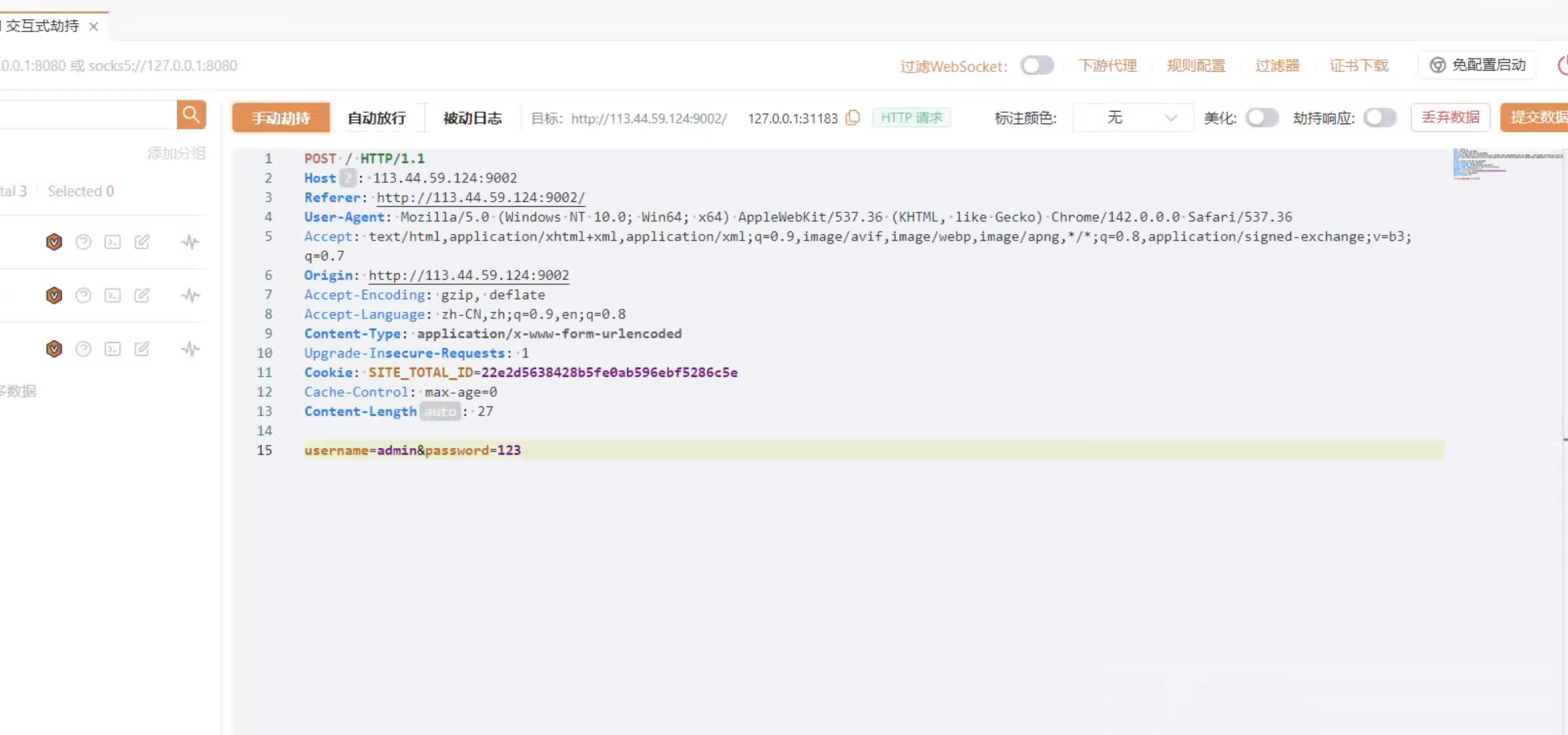Switch to 被动日志 tab
The width and height of the screenshot is (1568, 735).
(472, 118)
